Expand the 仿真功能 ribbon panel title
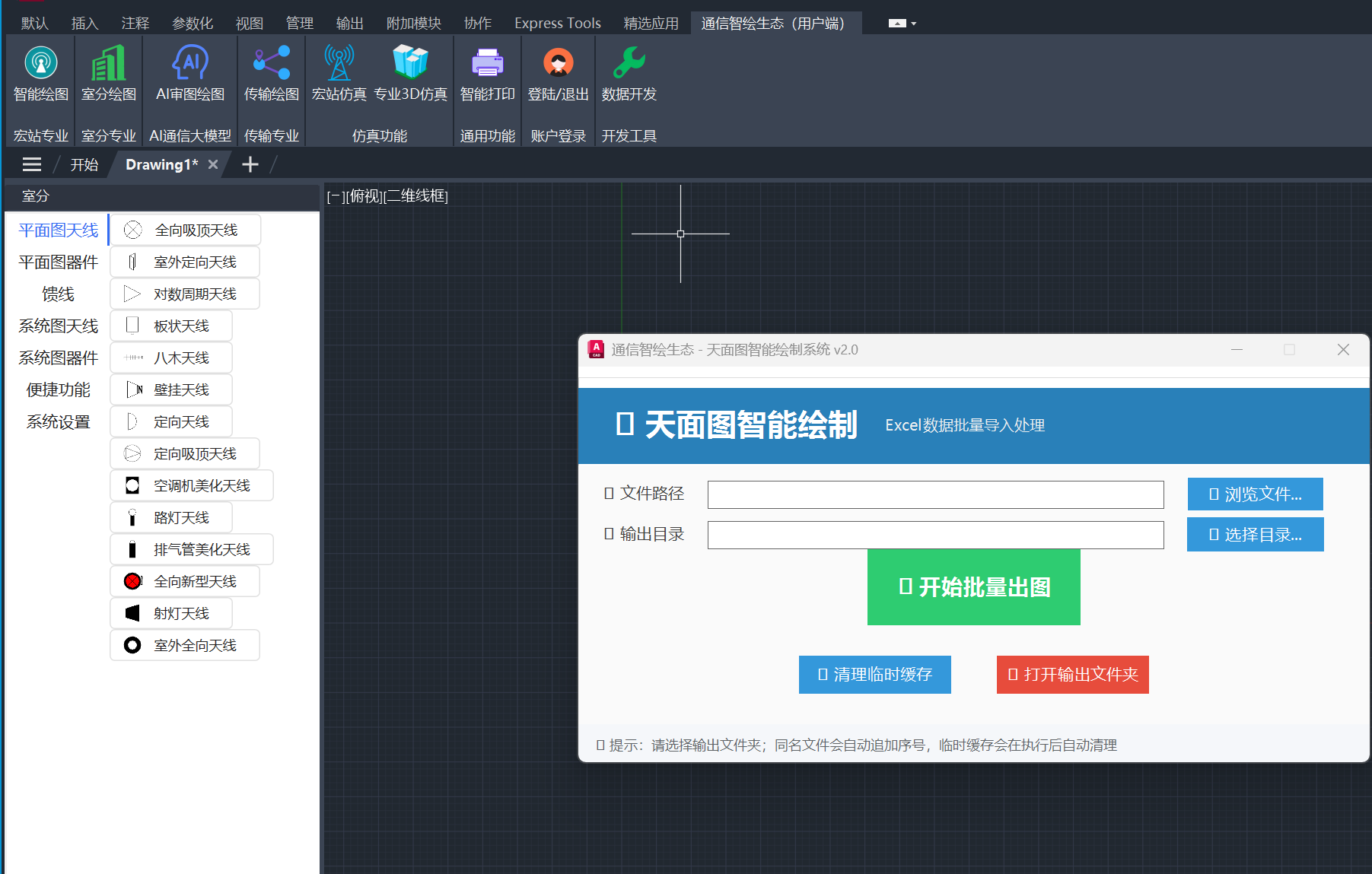The height and width of the screenshot is (874, 1372). tap(380, 135)
